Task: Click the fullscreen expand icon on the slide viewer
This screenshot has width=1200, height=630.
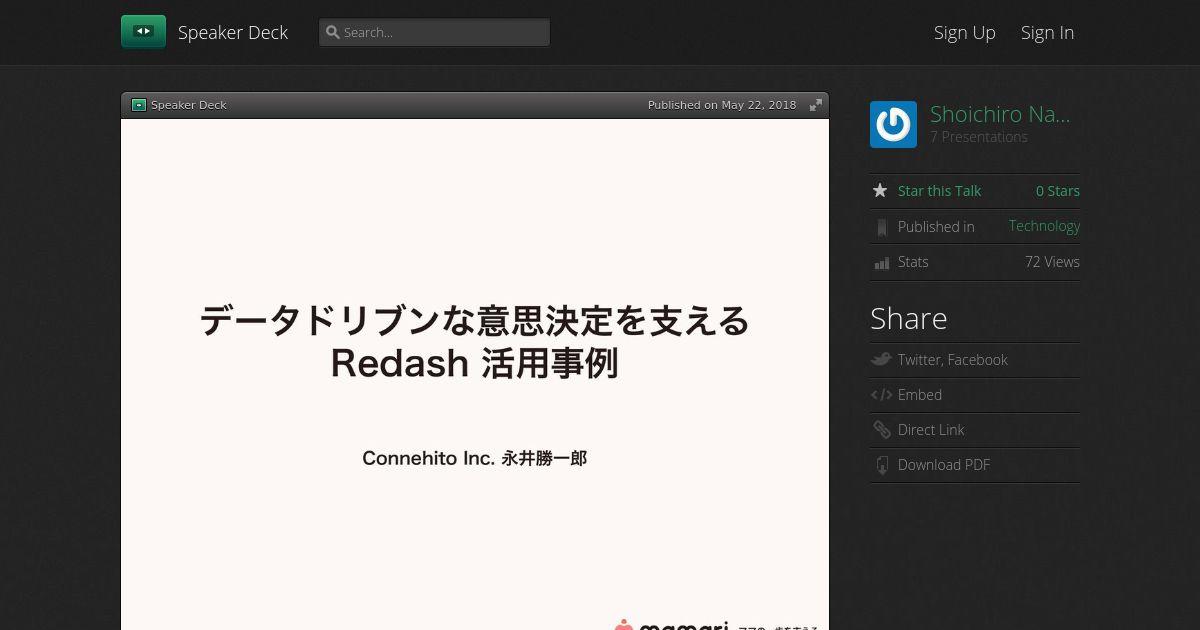Action: (x=816, y=105)
